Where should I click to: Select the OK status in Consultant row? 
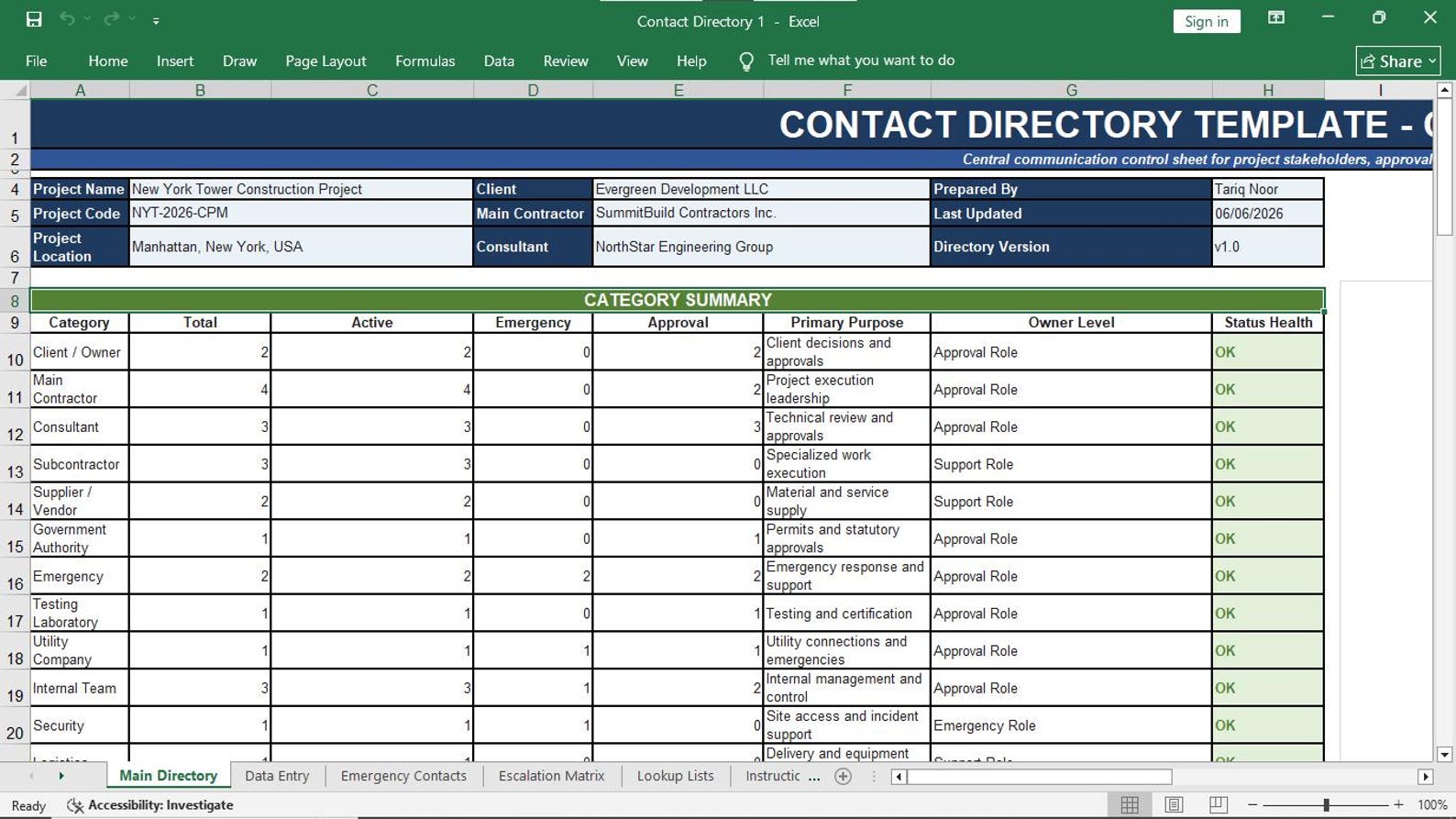pos(1268,426)
